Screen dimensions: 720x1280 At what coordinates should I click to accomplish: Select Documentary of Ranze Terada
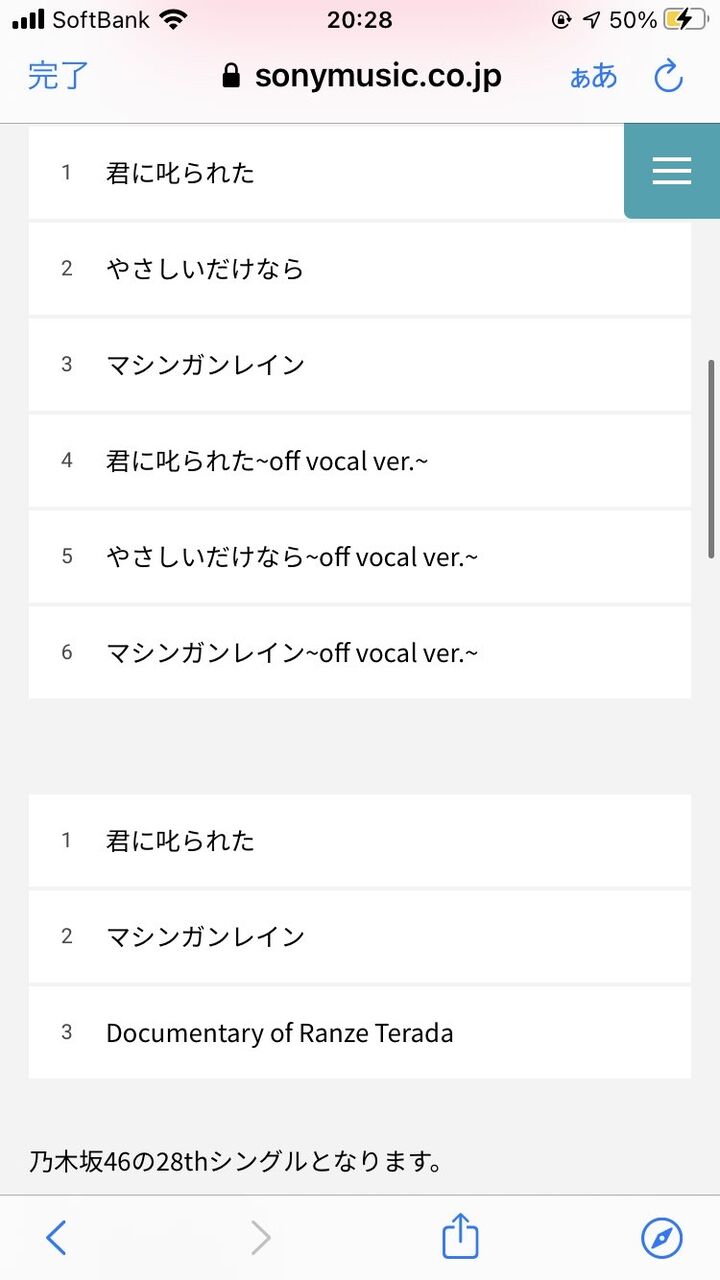click(x=360, y=1032)
